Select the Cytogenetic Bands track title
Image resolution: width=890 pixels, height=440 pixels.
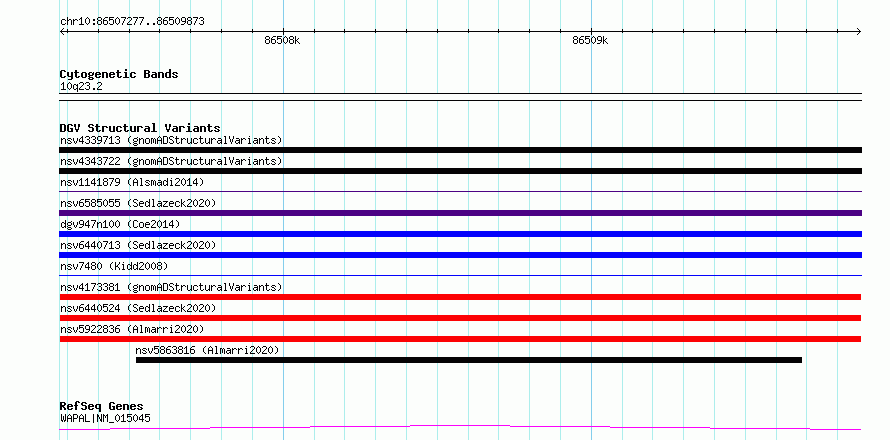(x=119, y=74)
